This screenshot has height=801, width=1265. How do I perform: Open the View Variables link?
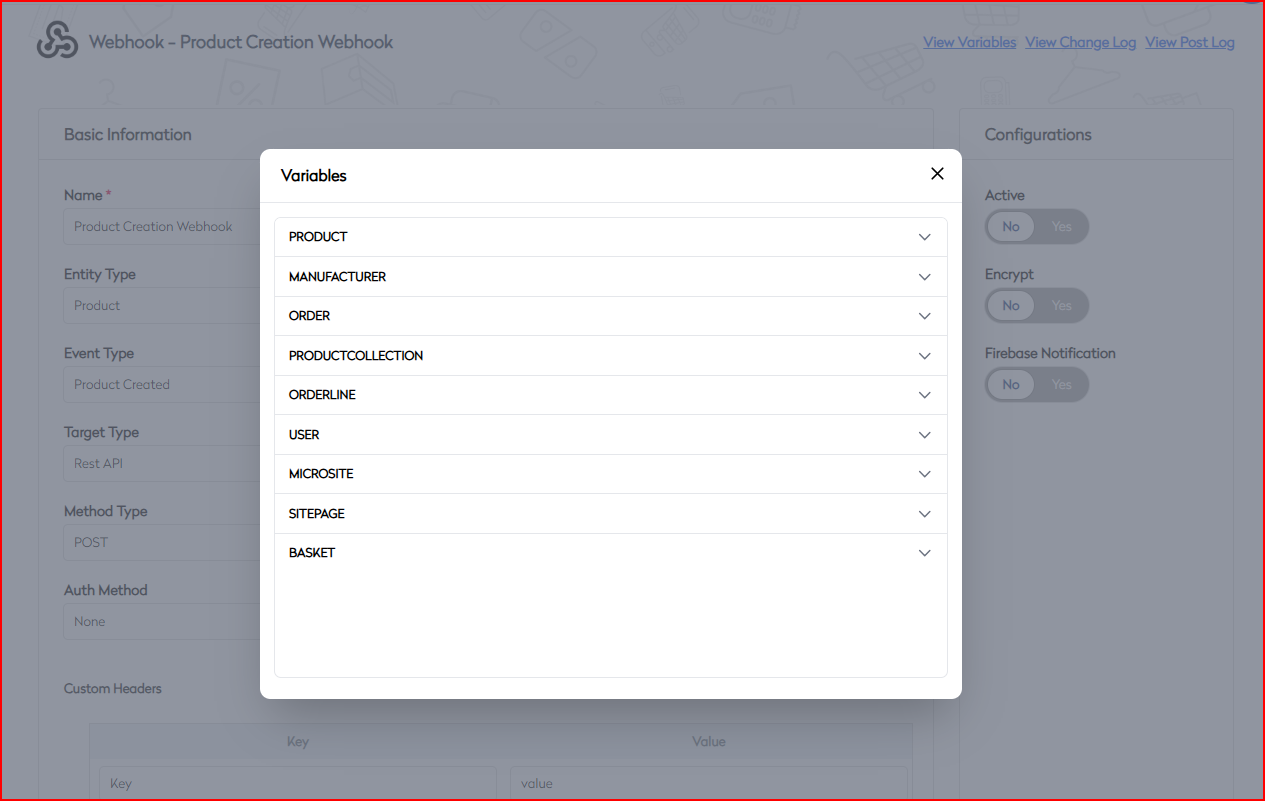point(969,43)
